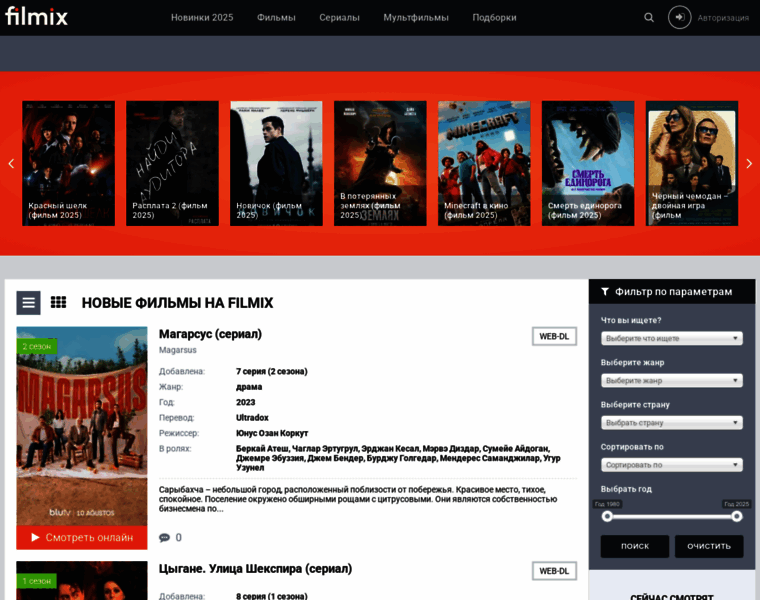This screenshot has width=760, height=600.
Task: Go to next slide in carousel
Action: [x=749, y=163]
